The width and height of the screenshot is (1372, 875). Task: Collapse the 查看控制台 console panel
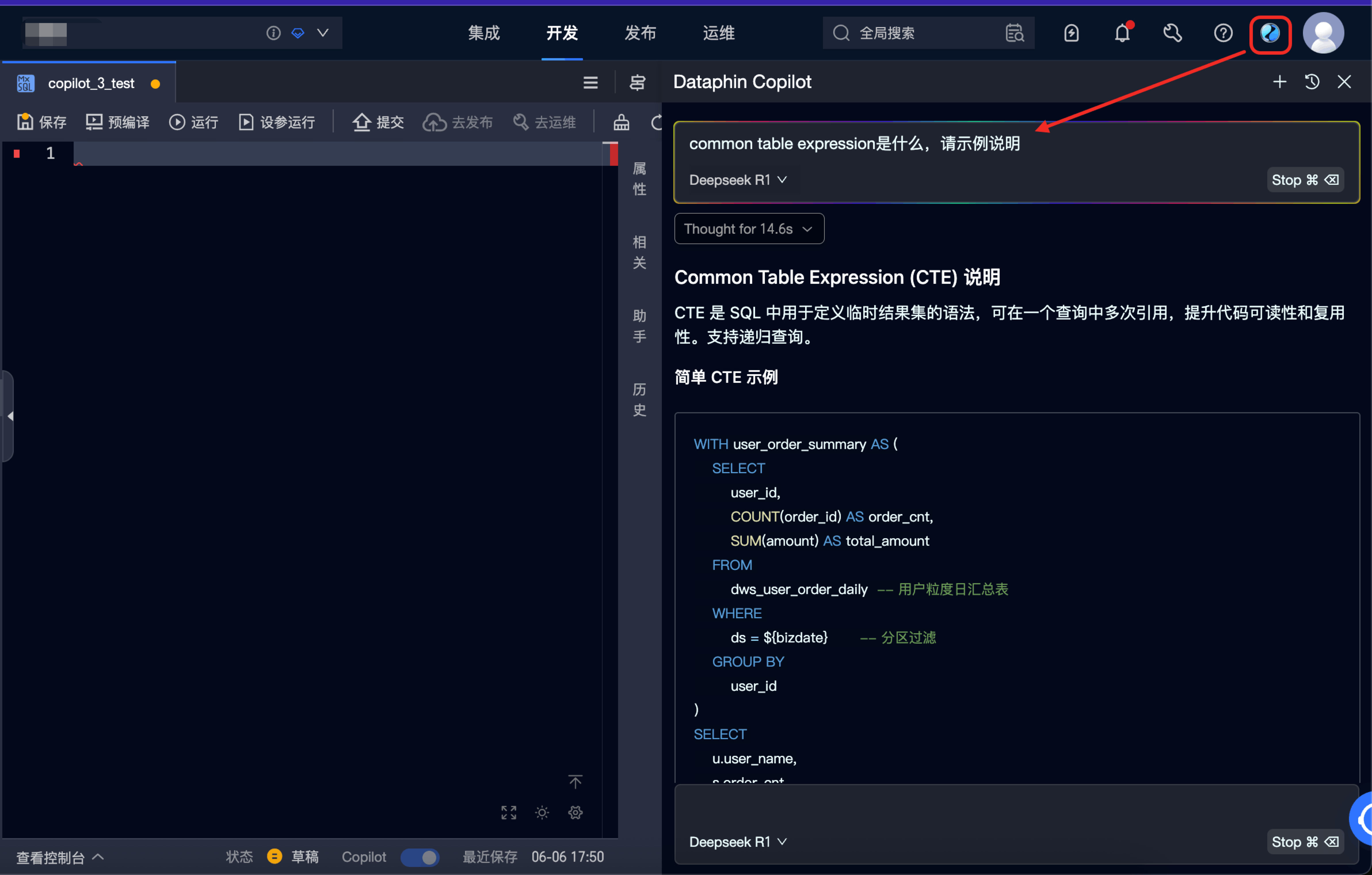[59, 857]
